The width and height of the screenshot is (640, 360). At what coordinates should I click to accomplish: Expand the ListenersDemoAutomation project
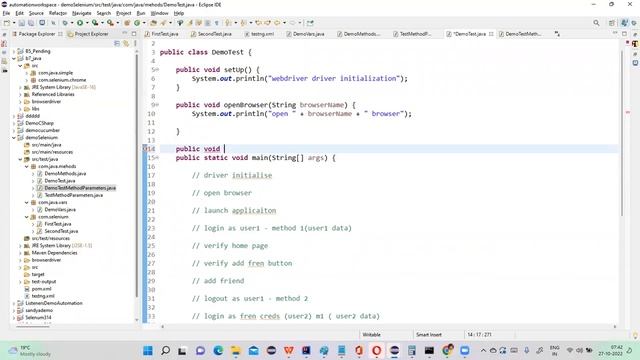pyautogui.click(x=14, y=303)
